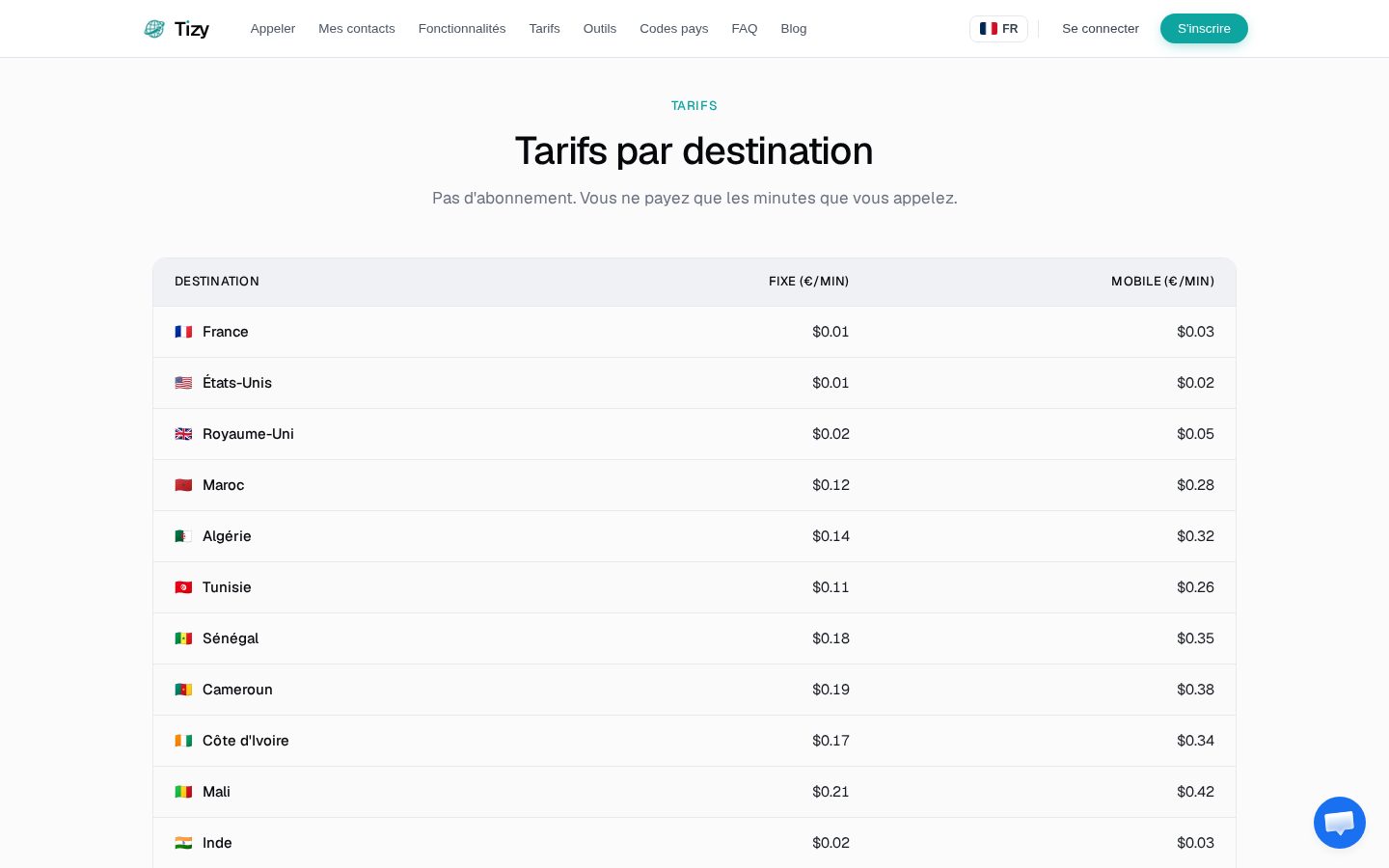Click the MOBILE (€/MIN) column header
The height and width of the screenshot is (868, 1389).
tap(1162, 282)
